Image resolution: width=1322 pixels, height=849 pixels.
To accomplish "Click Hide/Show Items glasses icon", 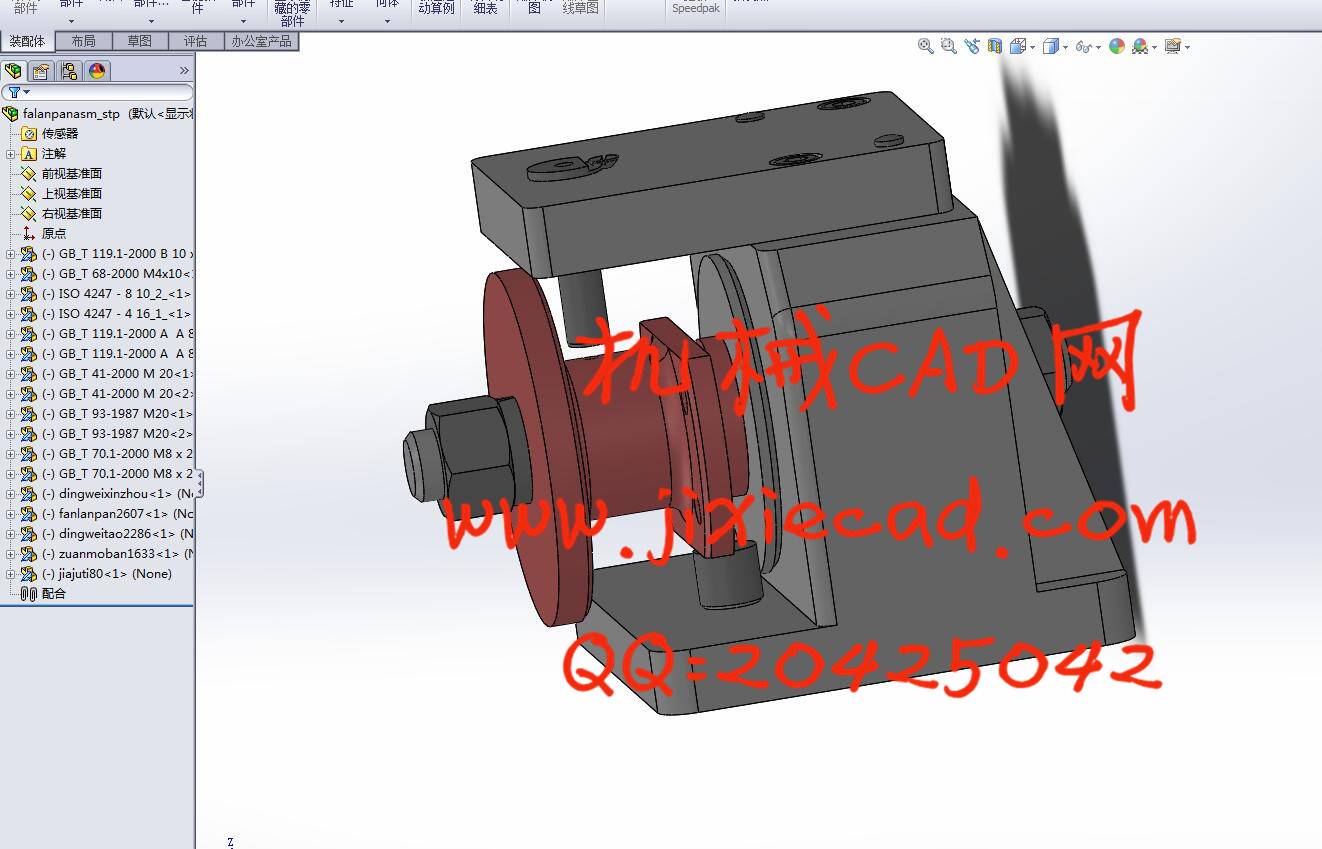I will (1083, 46).
